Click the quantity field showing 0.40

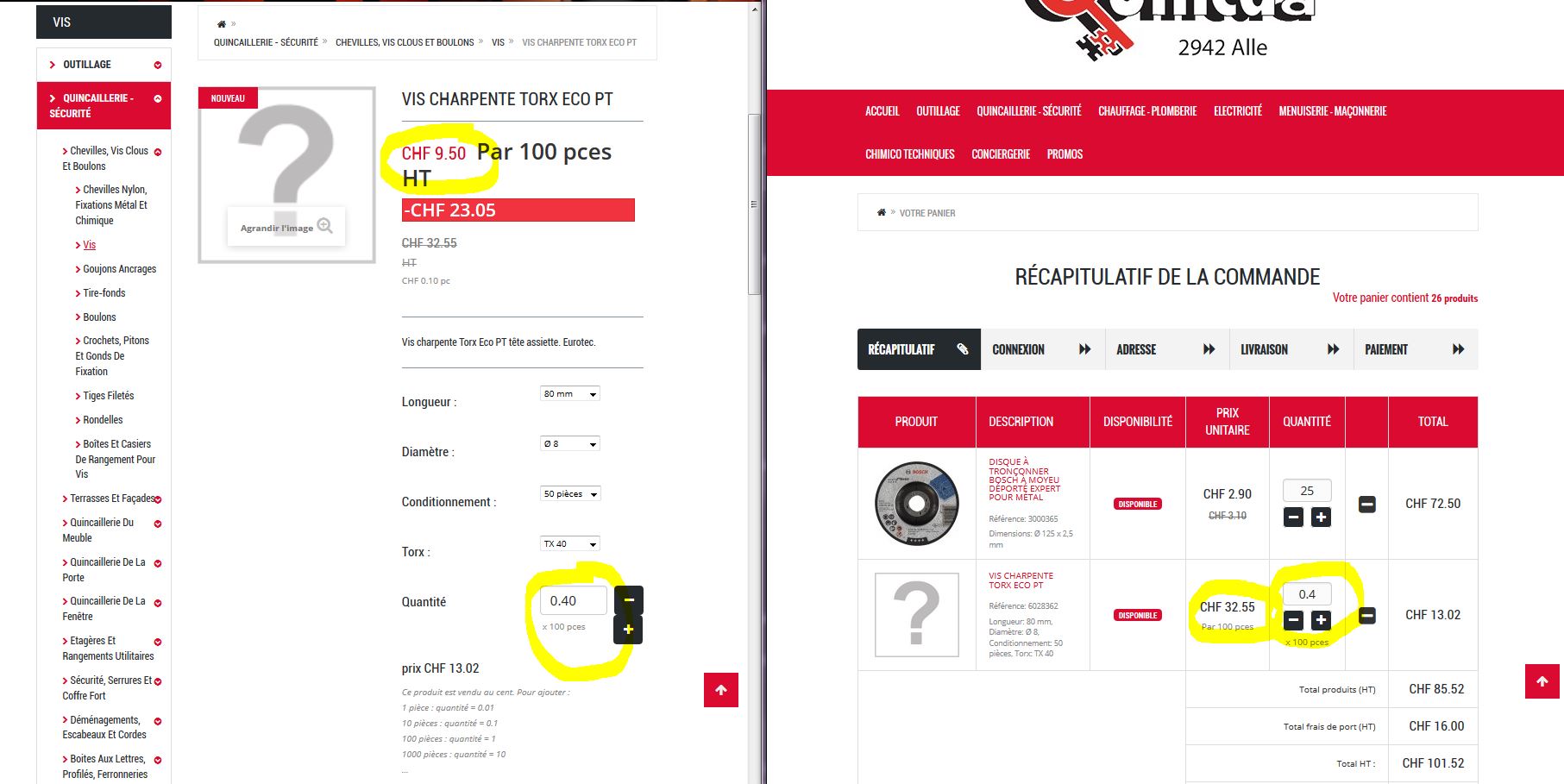(x=574, y=601)
